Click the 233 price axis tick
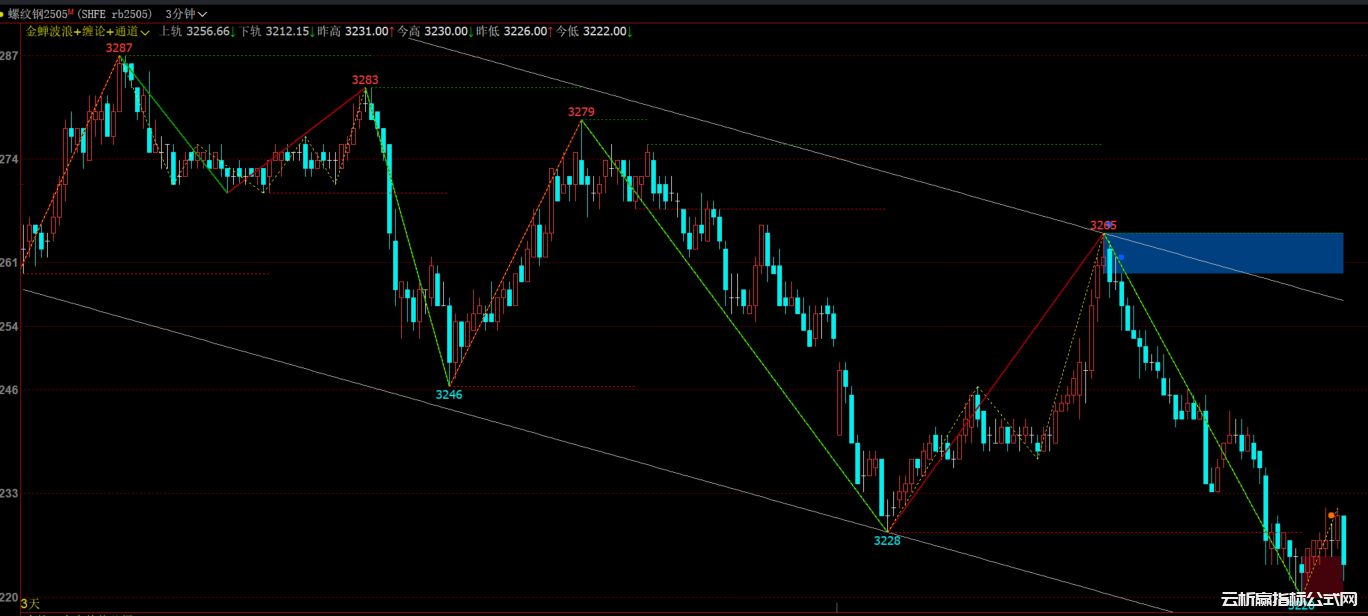Screen dimensions: 1368x616 pyautogui.click(x=9, y=493)
